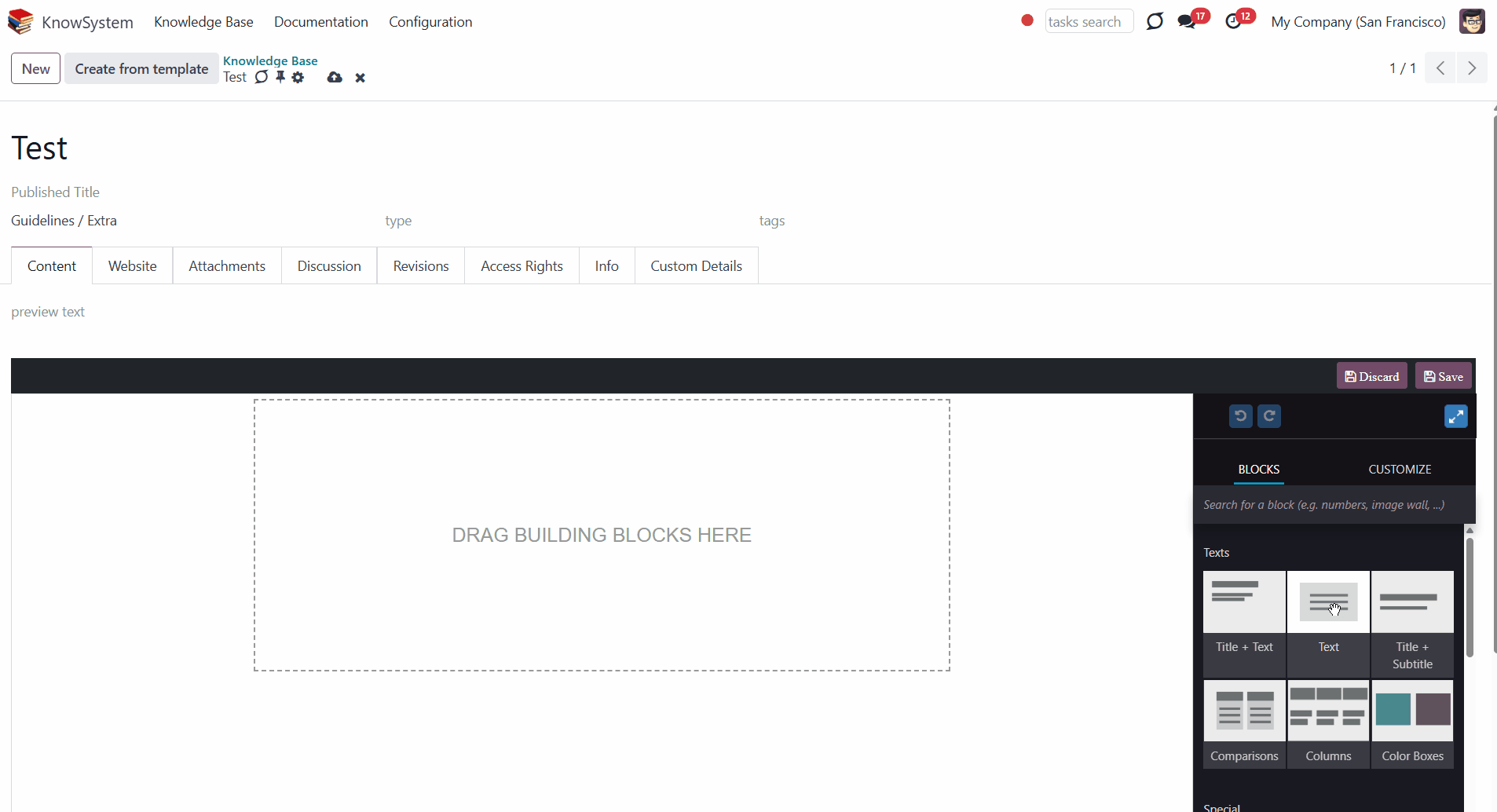Click the undo arrow in editor sidebar
Viewport: 1497px width, 812px height.
click(x=1241, y=416)
